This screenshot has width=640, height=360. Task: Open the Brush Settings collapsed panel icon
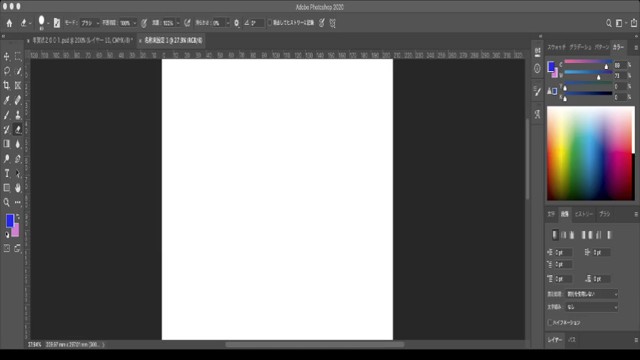[537, 91]
